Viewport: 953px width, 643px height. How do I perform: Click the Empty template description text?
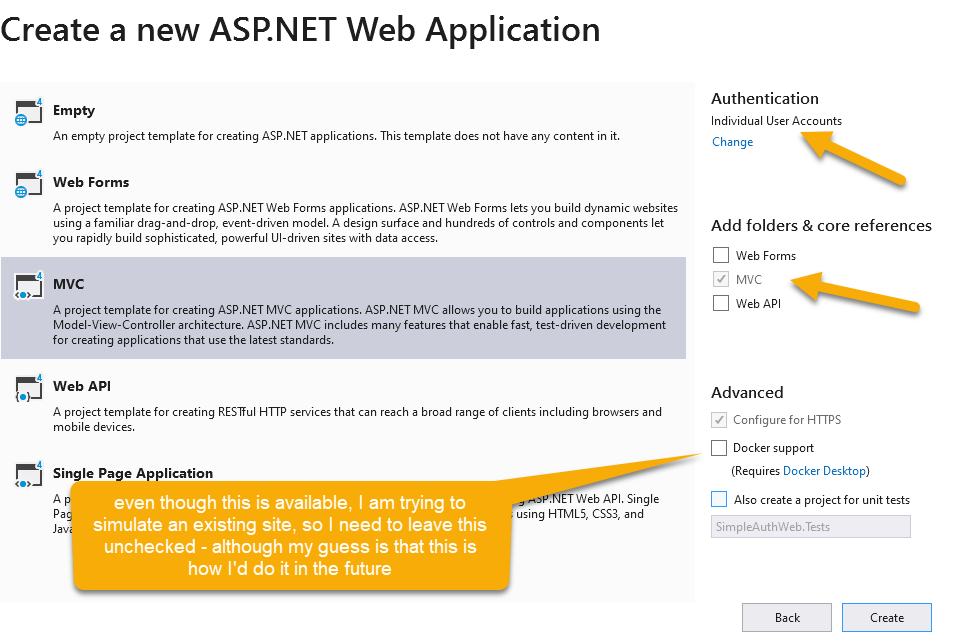(x=336, y=136)
